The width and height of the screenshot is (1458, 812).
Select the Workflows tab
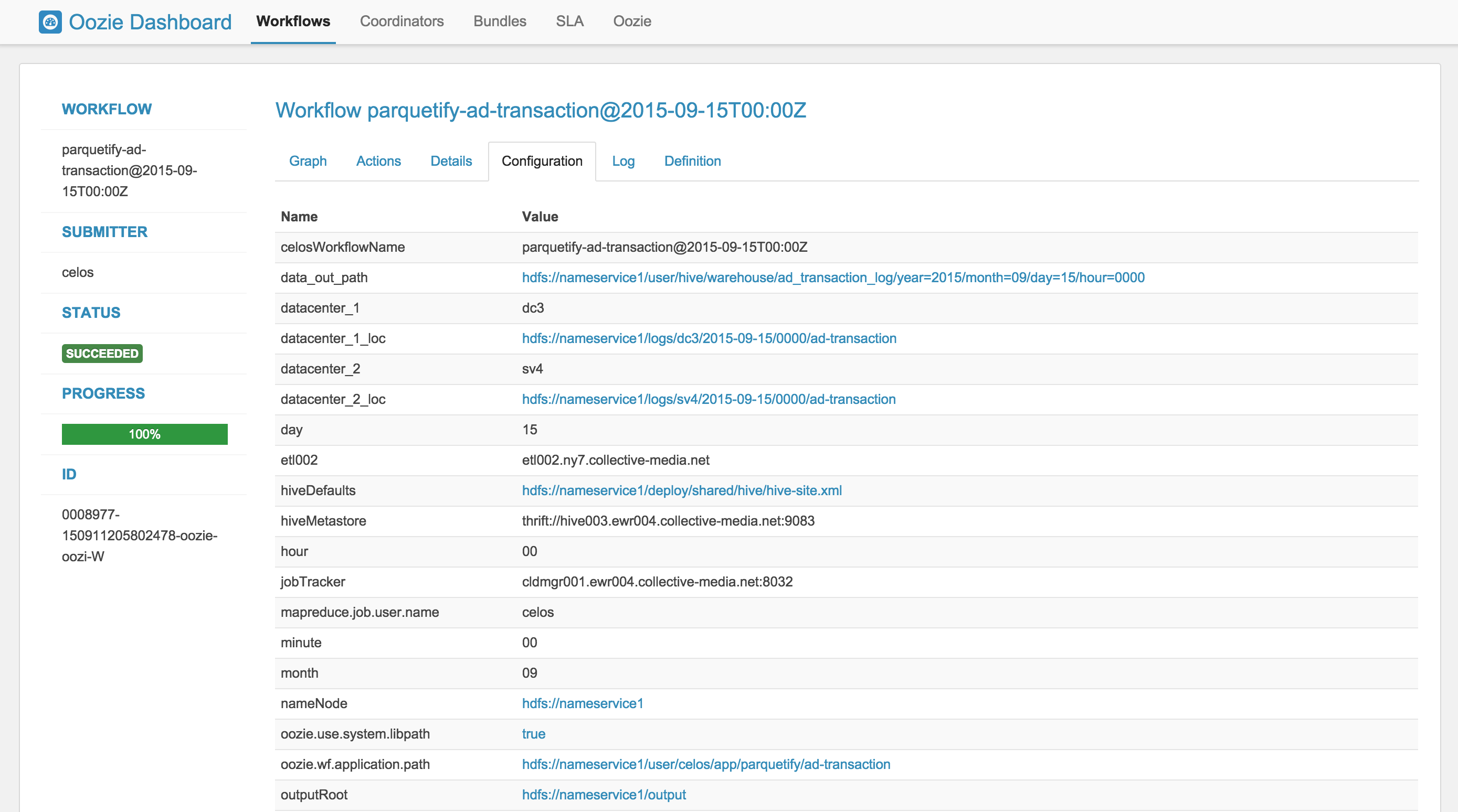pos(292,20)
